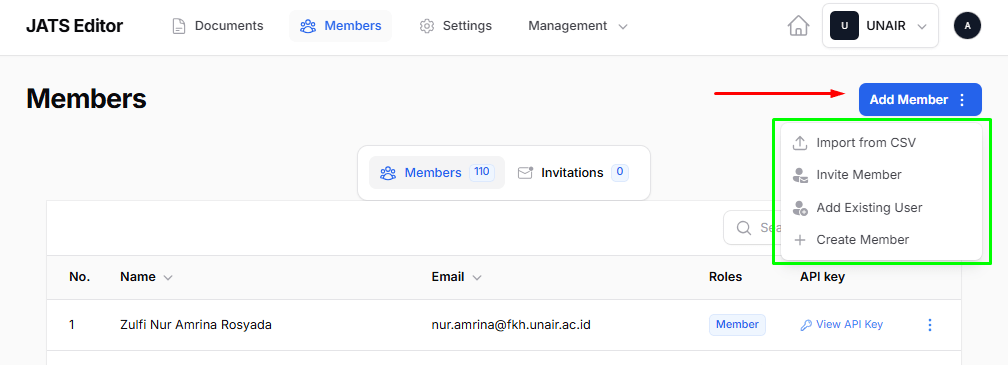This screenshot has height=365, width=1008.
Task: Click the key icon beside View API Key
Action: 806,325
